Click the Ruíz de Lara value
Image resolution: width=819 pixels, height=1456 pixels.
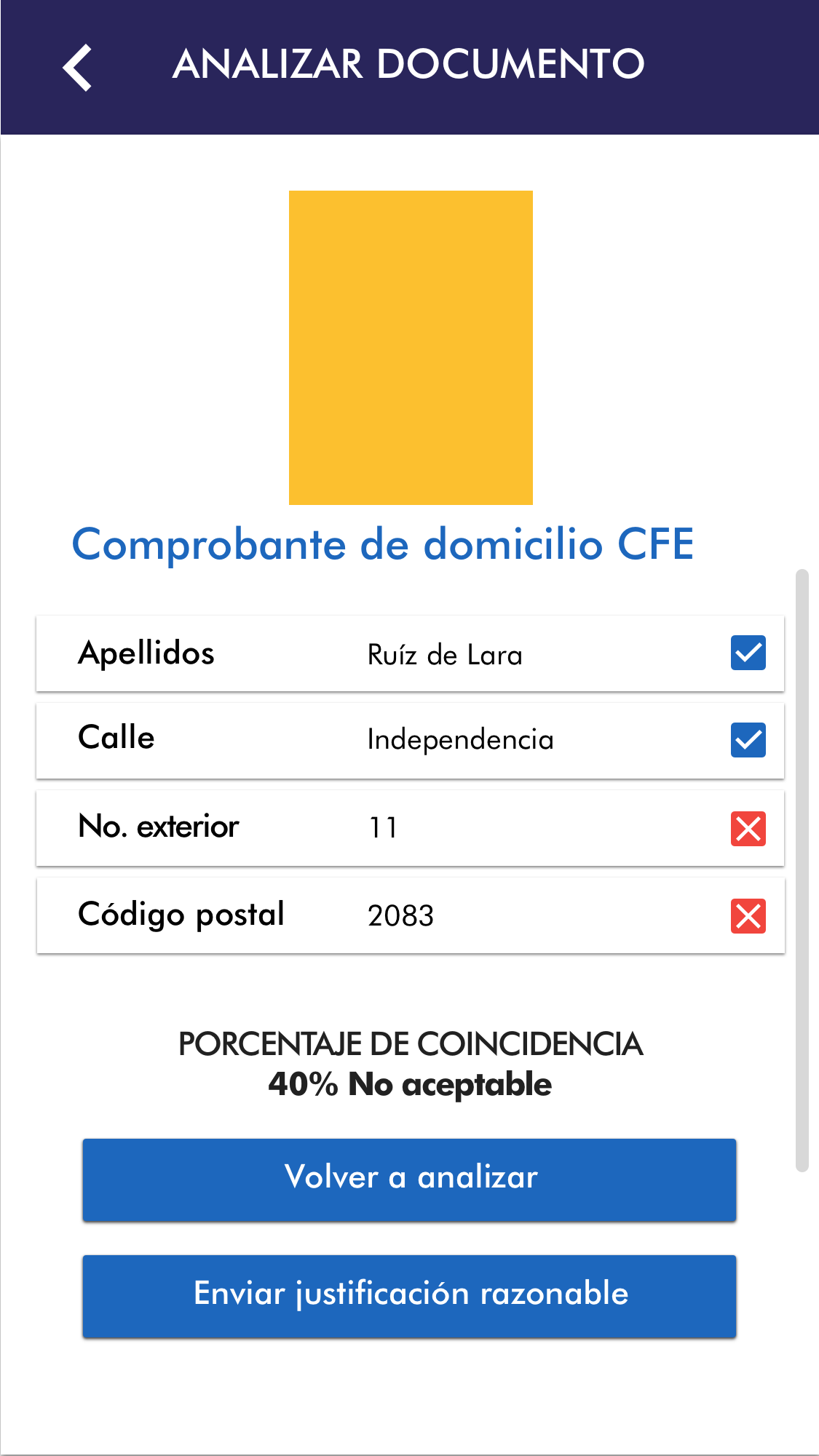coord(445,655)
